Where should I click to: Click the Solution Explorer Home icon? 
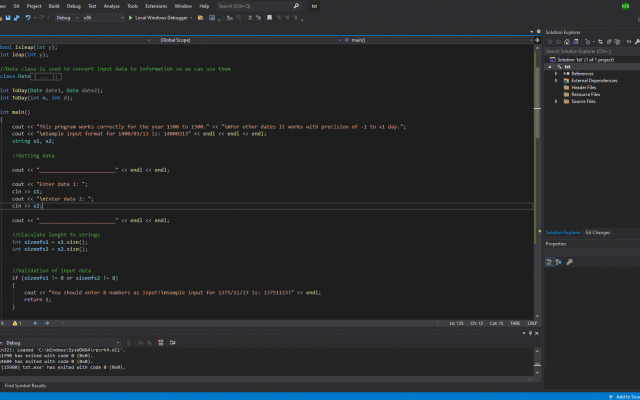point(567,42)
